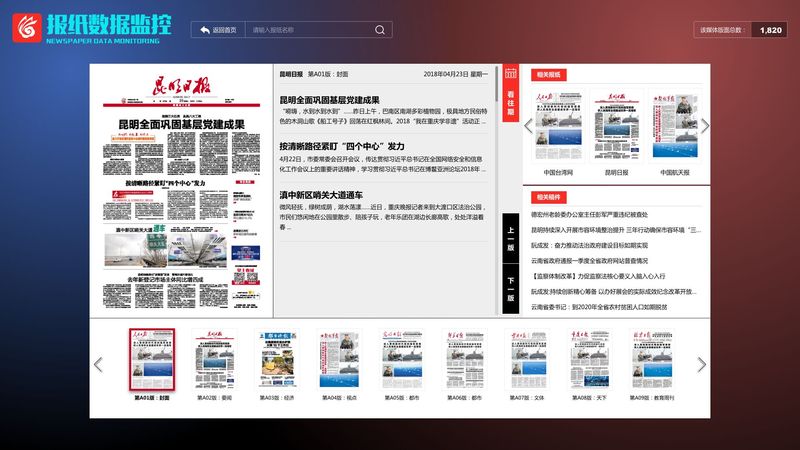Click the magnifier search icon

[x=380, y=30]
